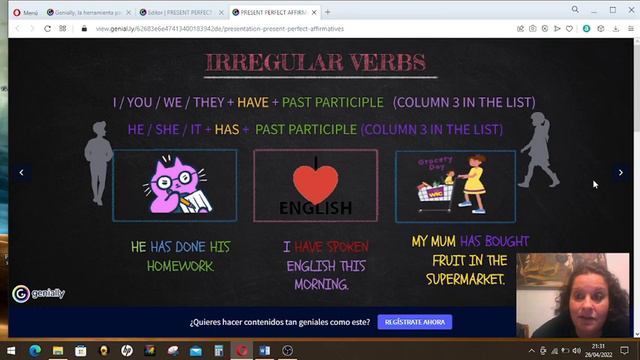Open the Opera flow send icon

557,29
